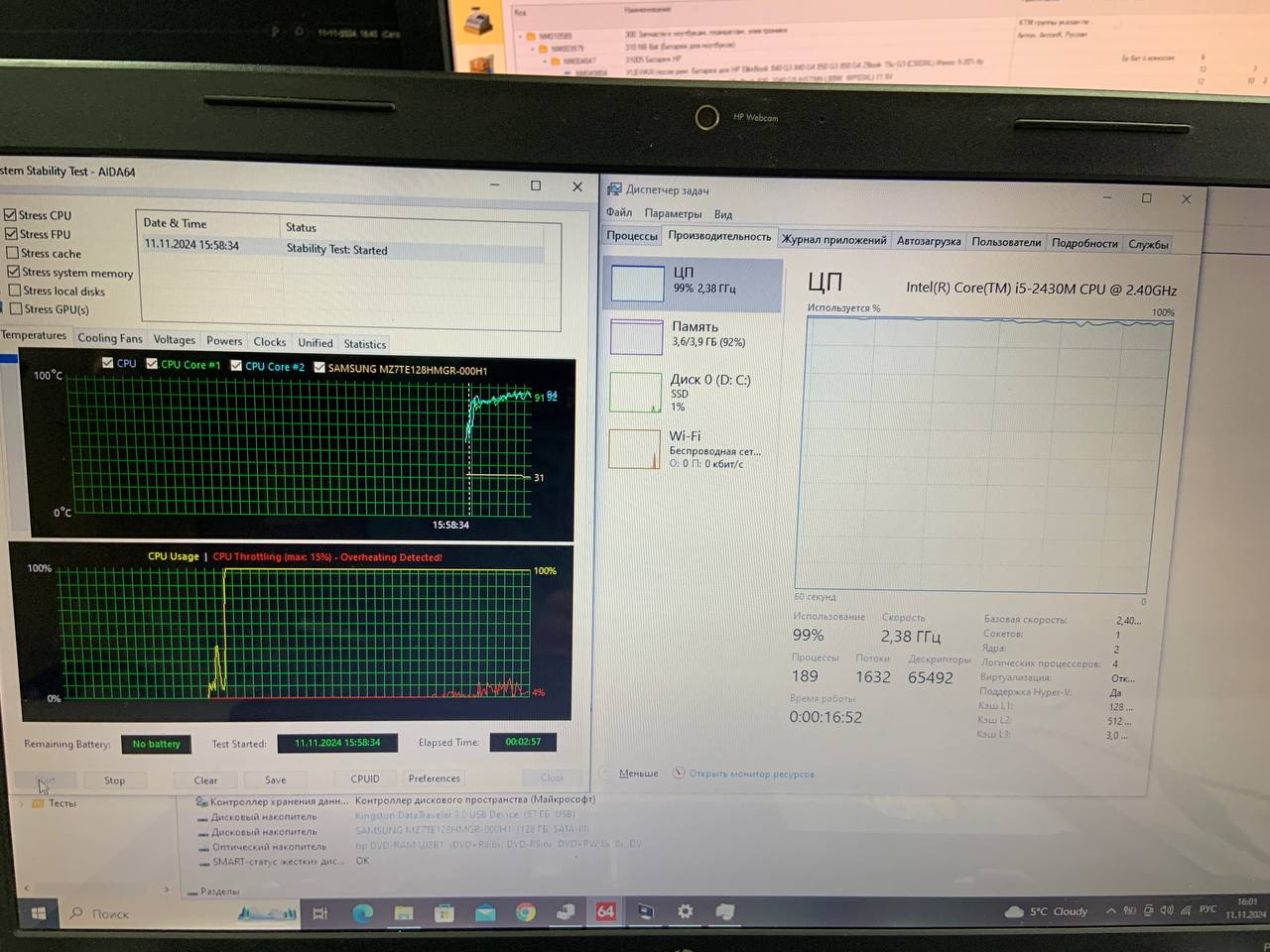Image resolution: width=1270 pixels, height=952 pixels.
Task: Uncheck the Stress CPU checkbox
Action: point(10,214)
